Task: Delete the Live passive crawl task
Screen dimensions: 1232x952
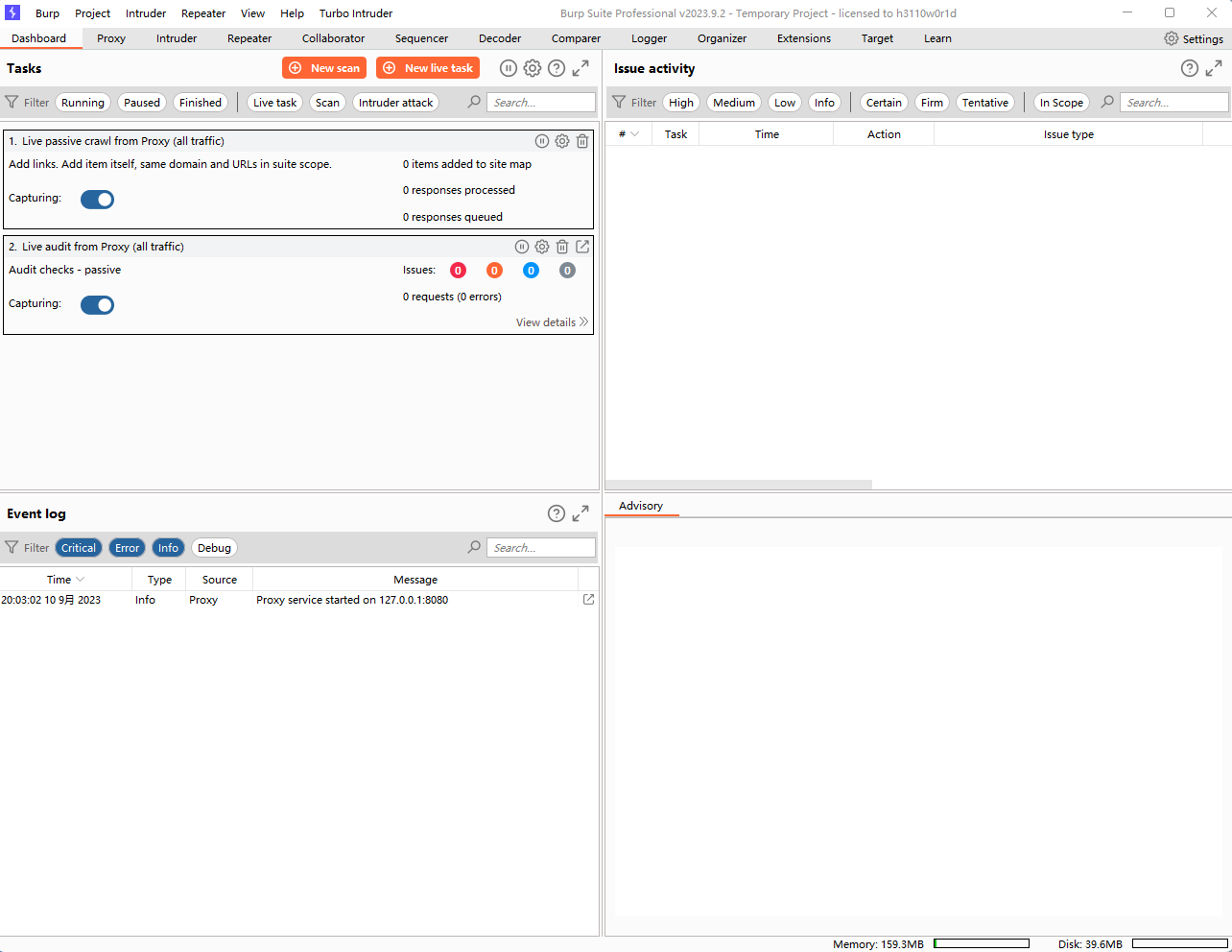Action: tap(582, 141)
